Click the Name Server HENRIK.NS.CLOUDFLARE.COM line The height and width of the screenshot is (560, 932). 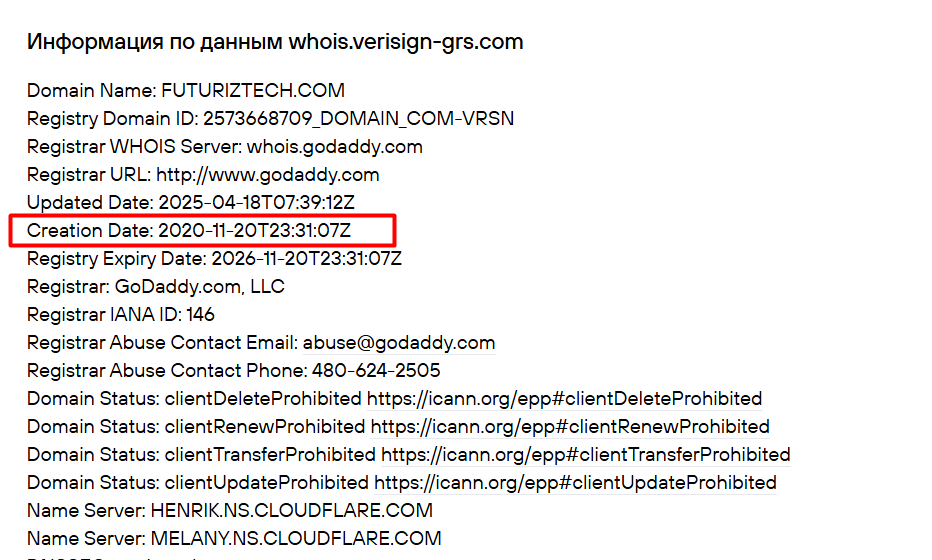tap(230, 511)
